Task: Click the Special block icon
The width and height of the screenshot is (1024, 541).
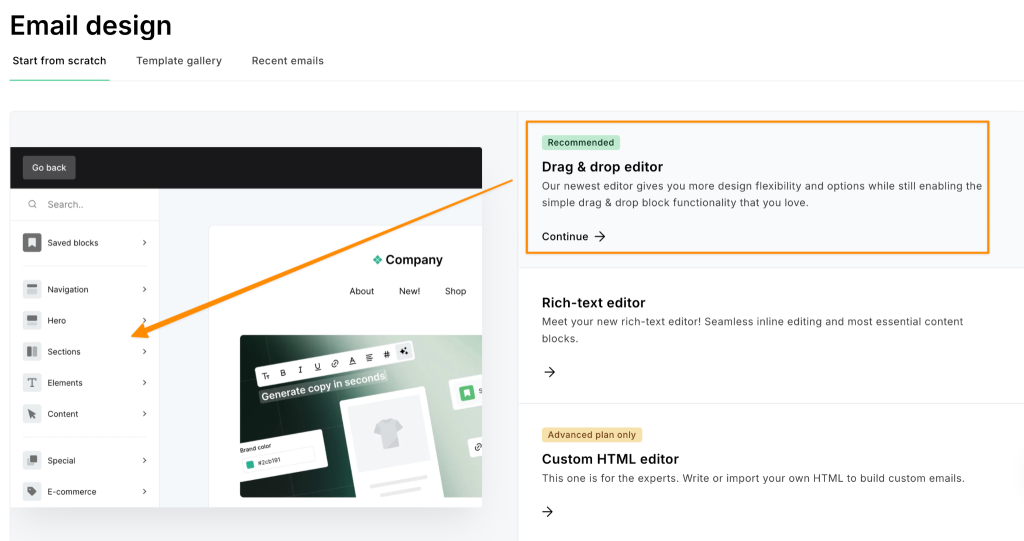Action: pyautogui.click(x=32, y=461)
